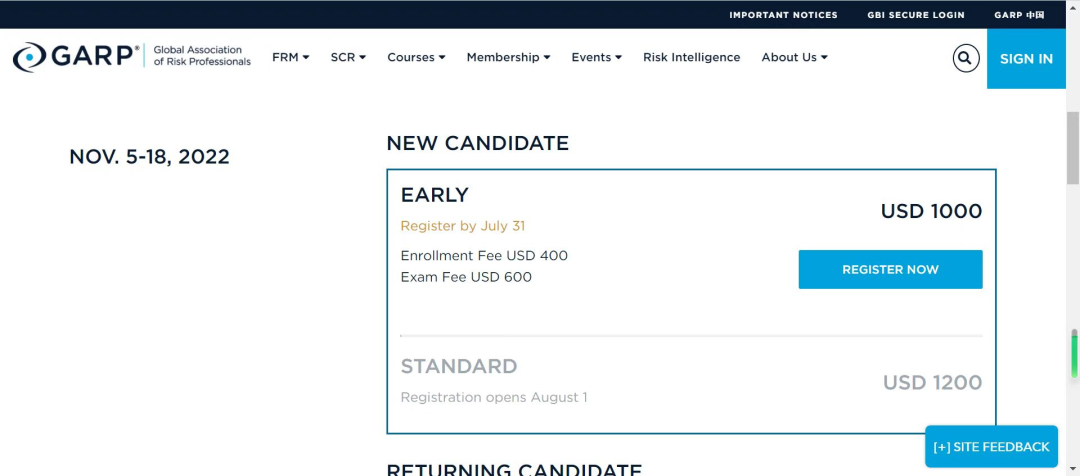This screenshot has height=476, width=1080.
Task: Click the GARP logo
Action: coord(76,57)
